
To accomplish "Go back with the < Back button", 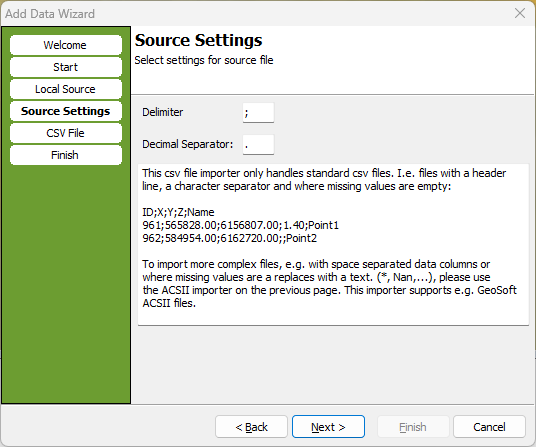I will (251, 426).
